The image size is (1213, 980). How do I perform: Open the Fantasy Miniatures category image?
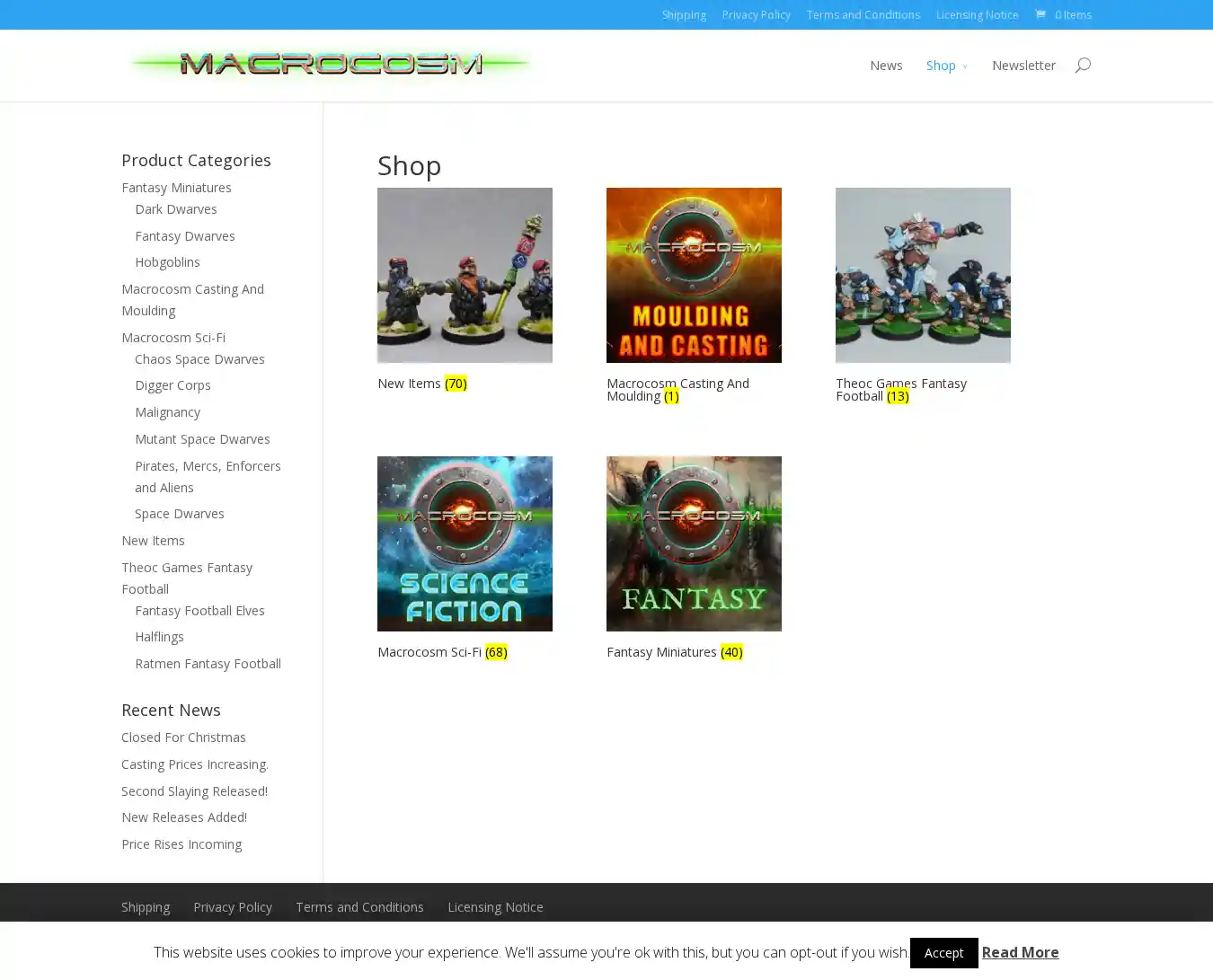click(694, 543)
